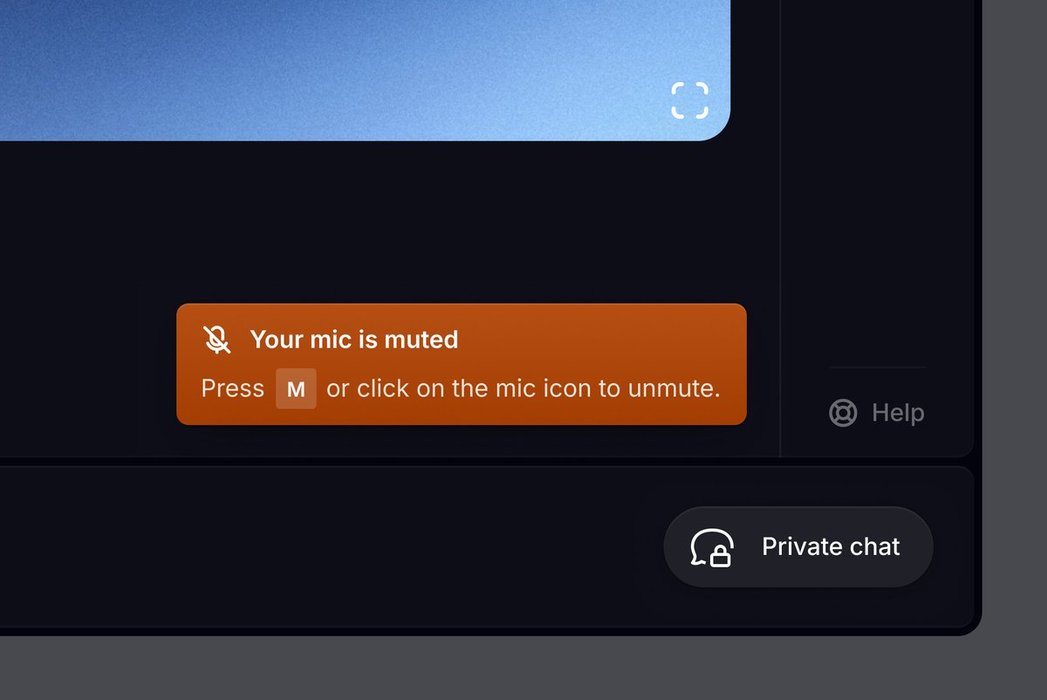Click the 'Private chat' label text

point(831,547)
